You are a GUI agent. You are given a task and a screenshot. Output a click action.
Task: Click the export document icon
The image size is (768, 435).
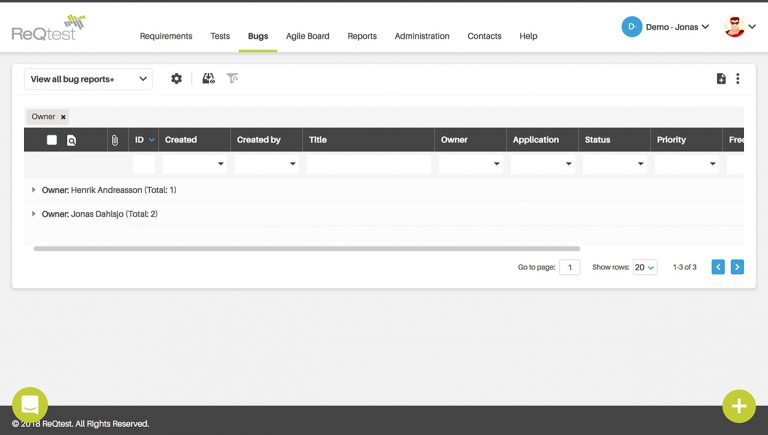(x=721, y=78)
